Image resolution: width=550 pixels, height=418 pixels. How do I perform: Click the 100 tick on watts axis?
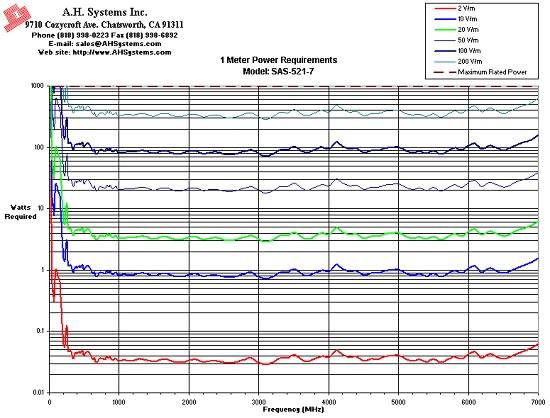[39, 148]
